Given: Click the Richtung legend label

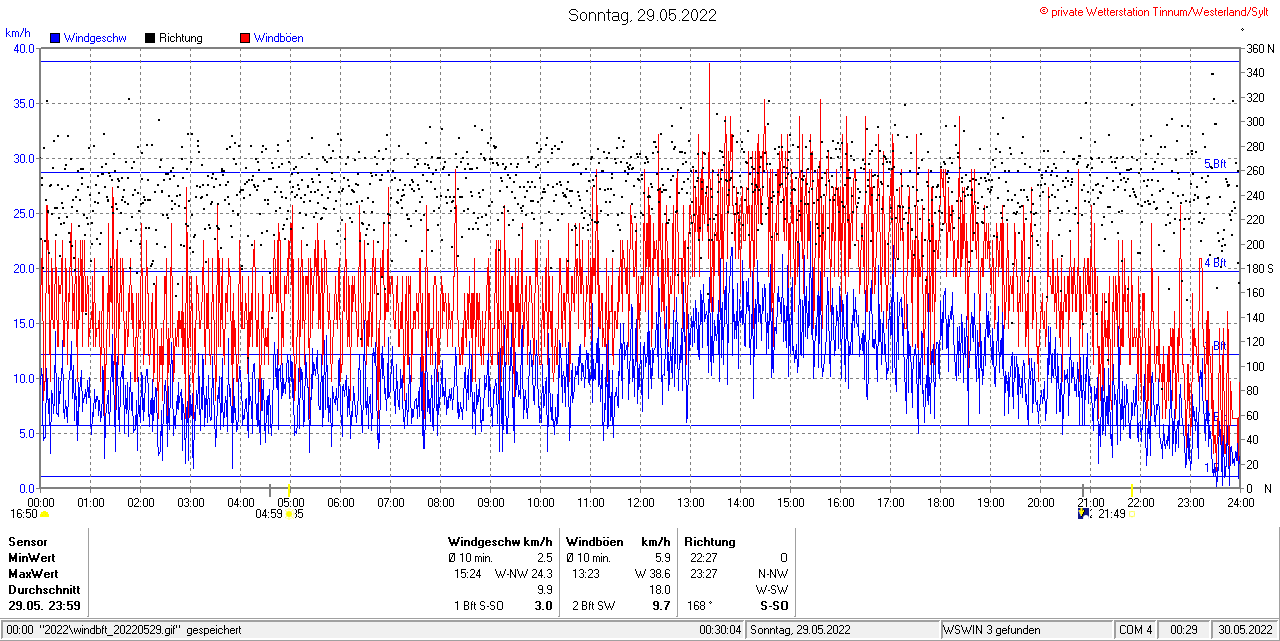Looking at the screenshot, I should coord(181,38).
